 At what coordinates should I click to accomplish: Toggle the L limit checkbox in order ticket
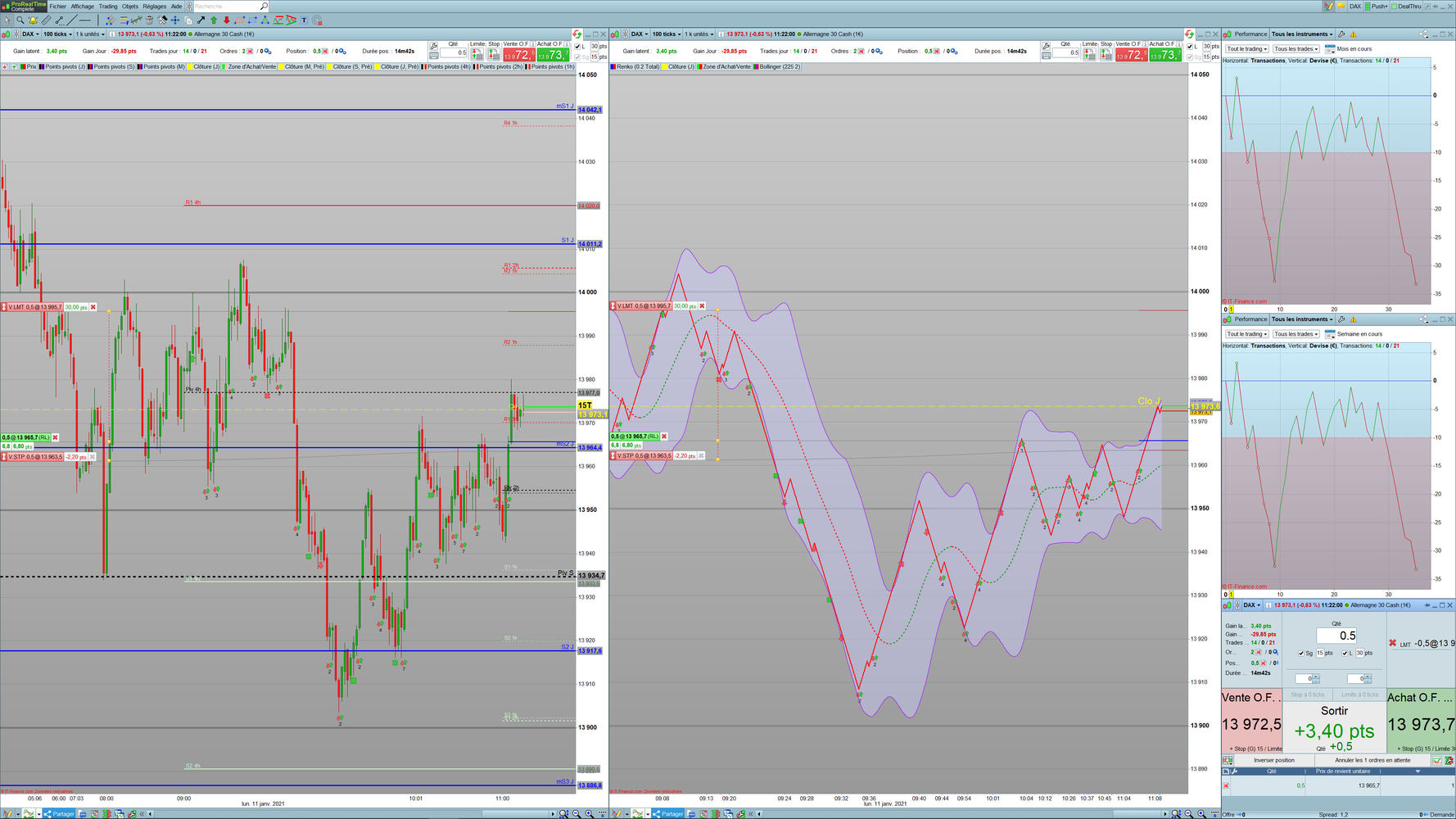[1345, 654]
